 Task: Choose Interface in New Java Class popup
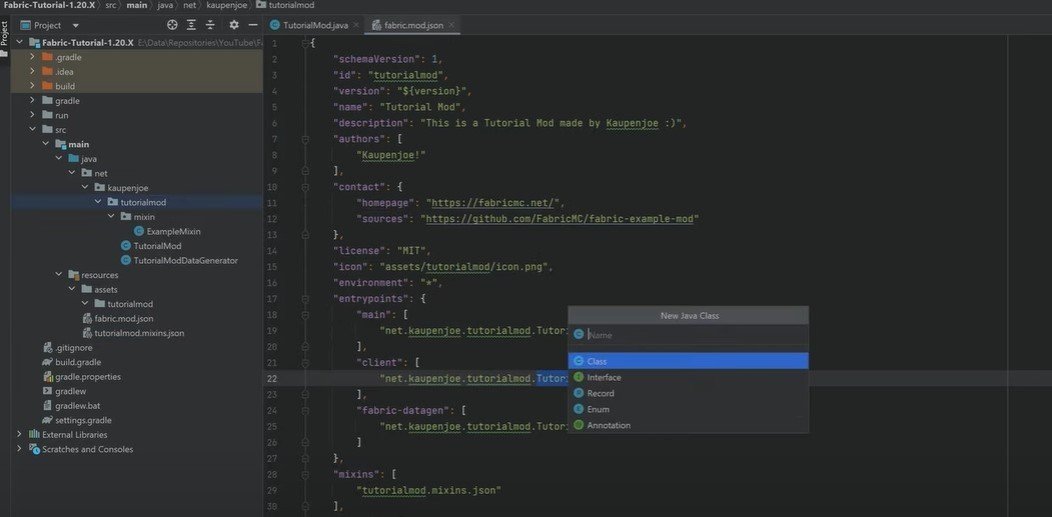coord(688,378)
